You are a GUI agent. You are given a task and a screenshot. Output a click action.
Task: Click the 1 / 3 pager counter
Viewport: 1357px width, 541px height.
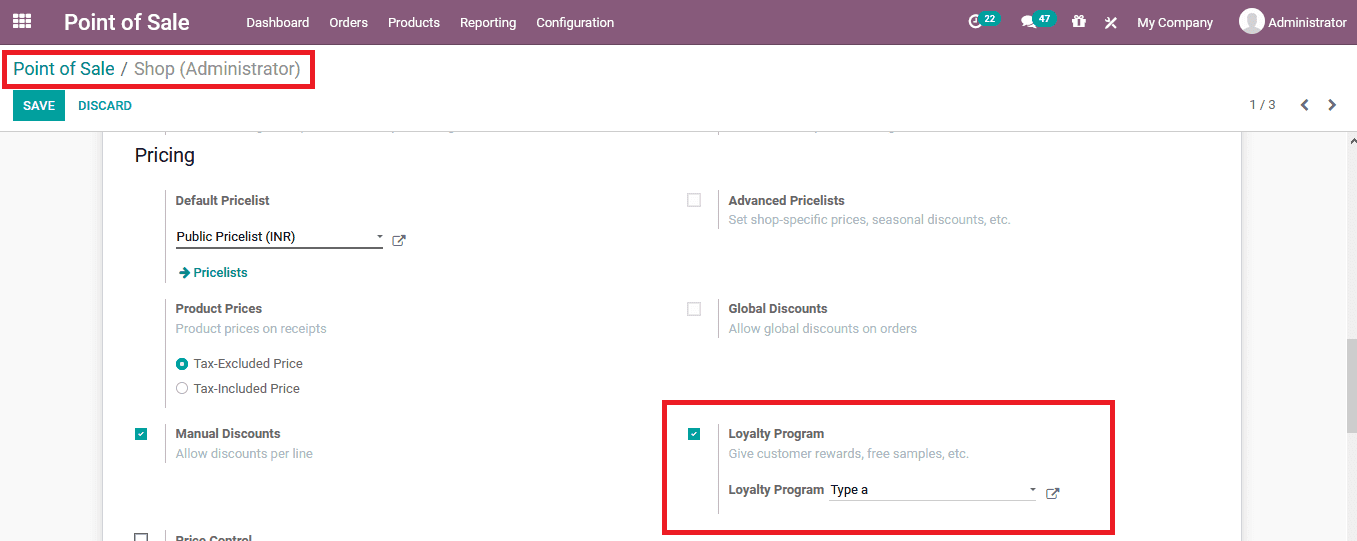1262,105
